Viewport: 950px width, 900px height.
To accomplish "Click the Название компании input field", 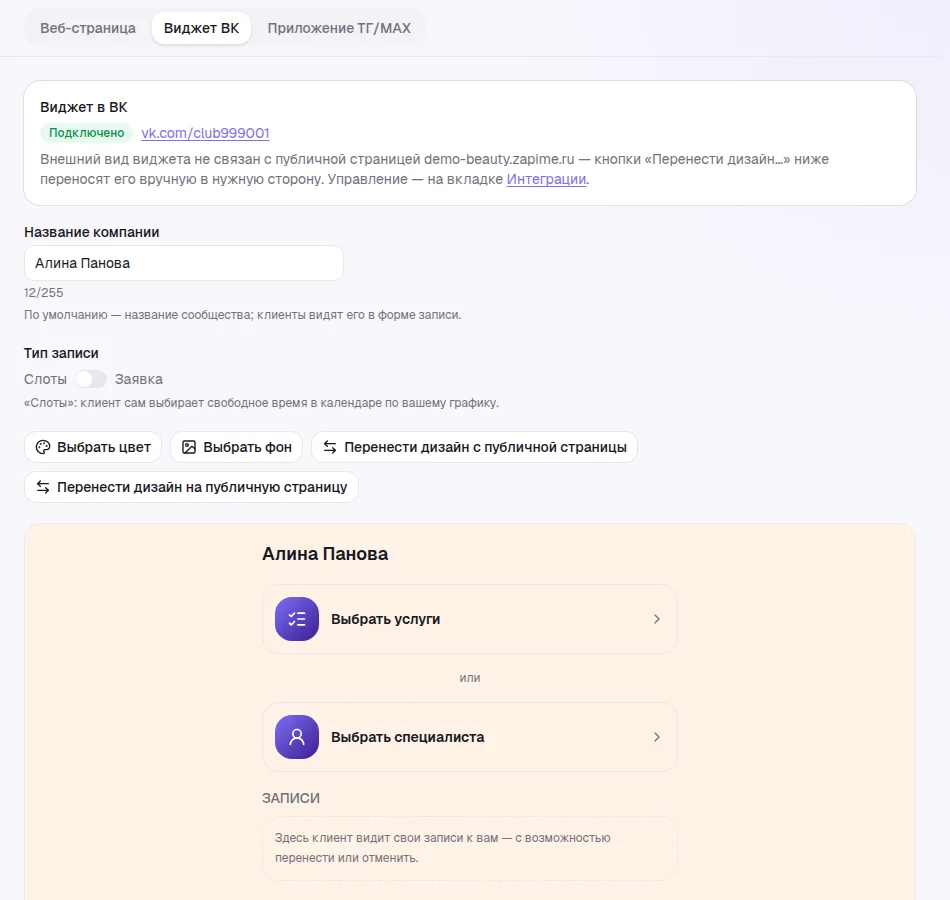I will tap(184, 263).
